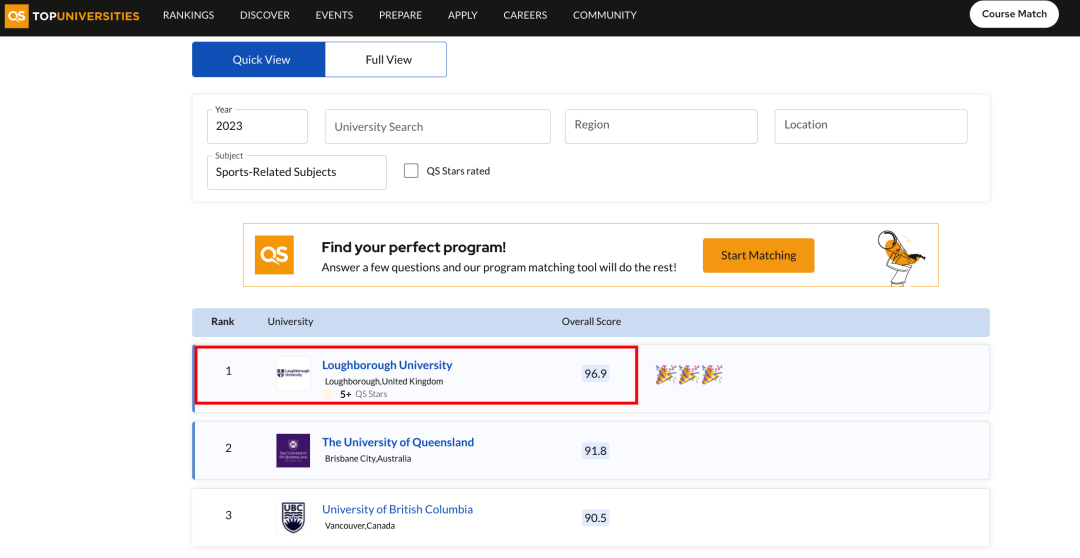1080x558 pixels.
Task: Click the 91.8 overall score
Action: (x=595, y=451)
